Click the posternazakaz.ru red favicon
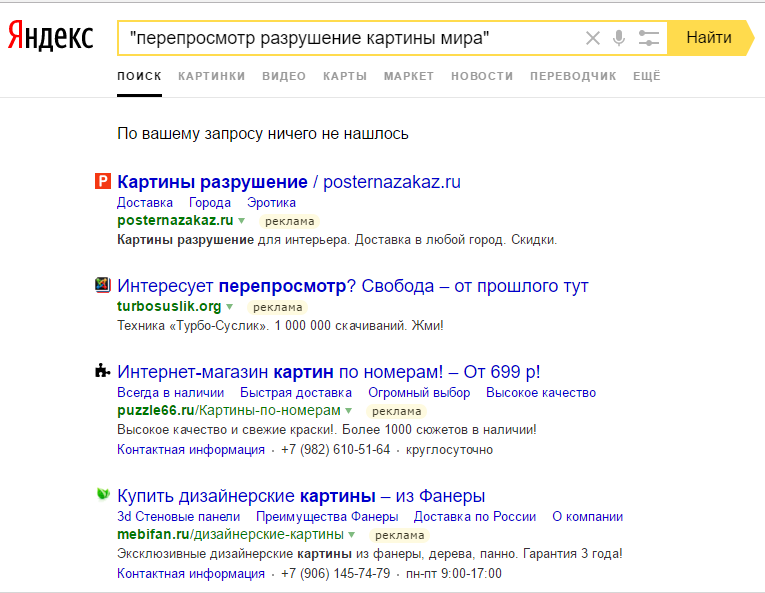The width and height of the screenshot is (765, 593). (x=102, y=182)
